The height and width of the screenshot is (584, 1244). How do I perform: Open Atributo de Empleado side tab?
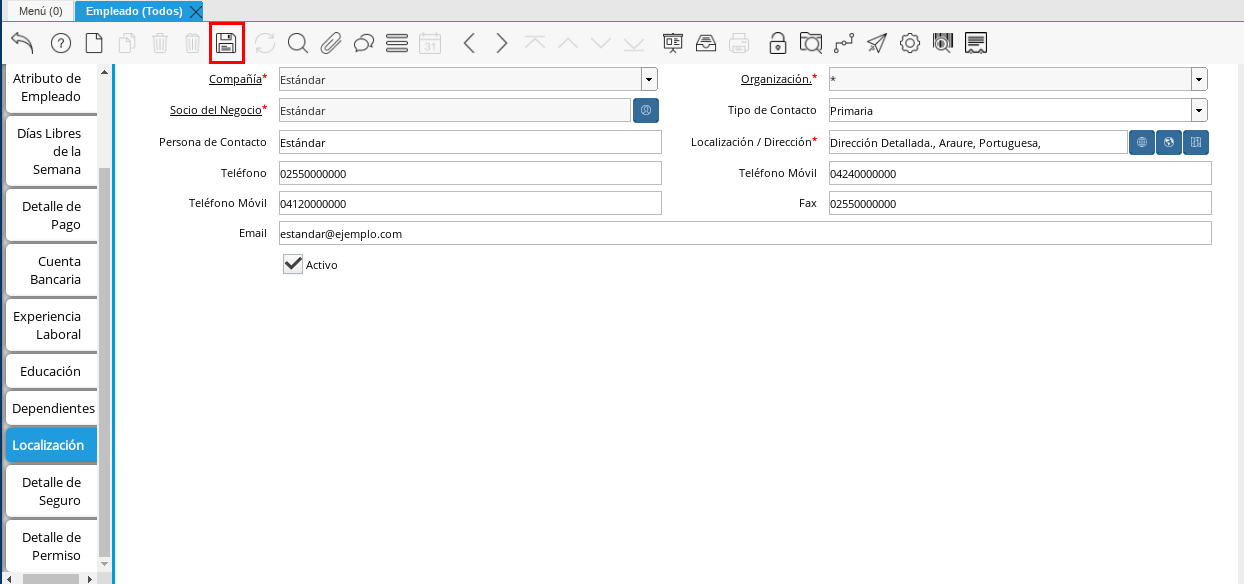click(51, 88)
